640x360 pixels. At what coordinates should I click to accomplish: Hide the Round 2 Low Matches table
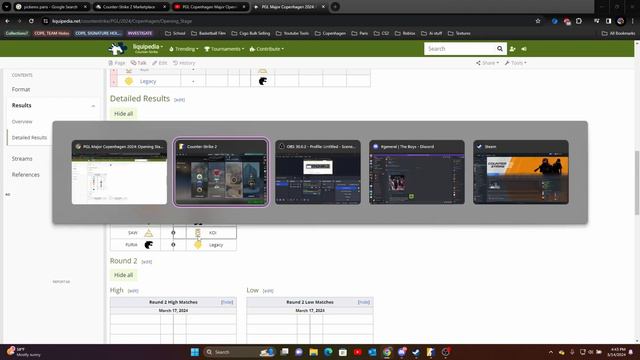(x=364, y=302)
